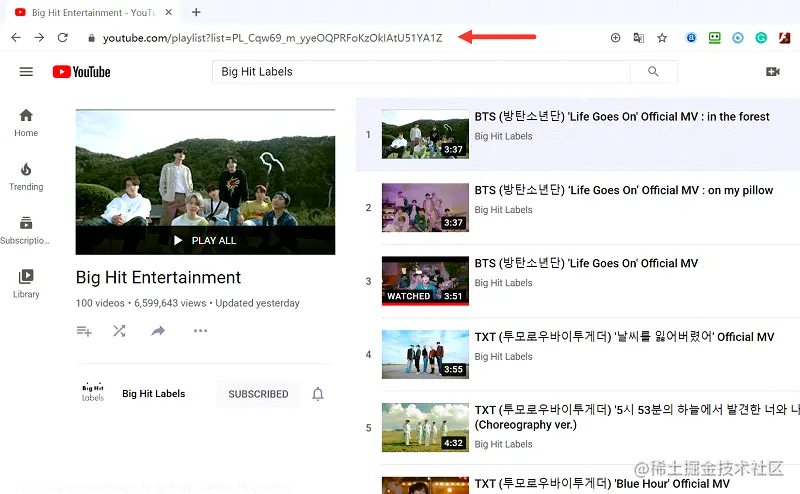Play all videos in the playlist
The height and width of the screenshot is (494, 800).
(205, 240)
